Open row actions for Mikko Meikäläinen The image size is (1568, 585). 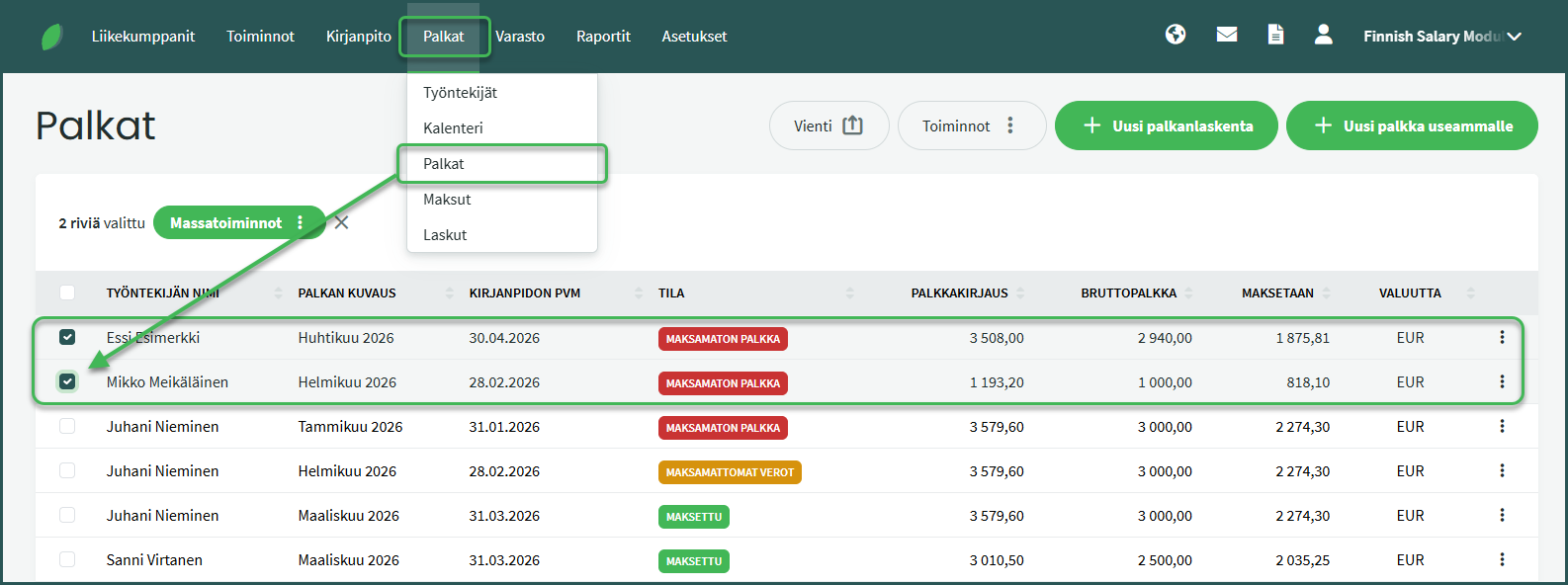1502,382
